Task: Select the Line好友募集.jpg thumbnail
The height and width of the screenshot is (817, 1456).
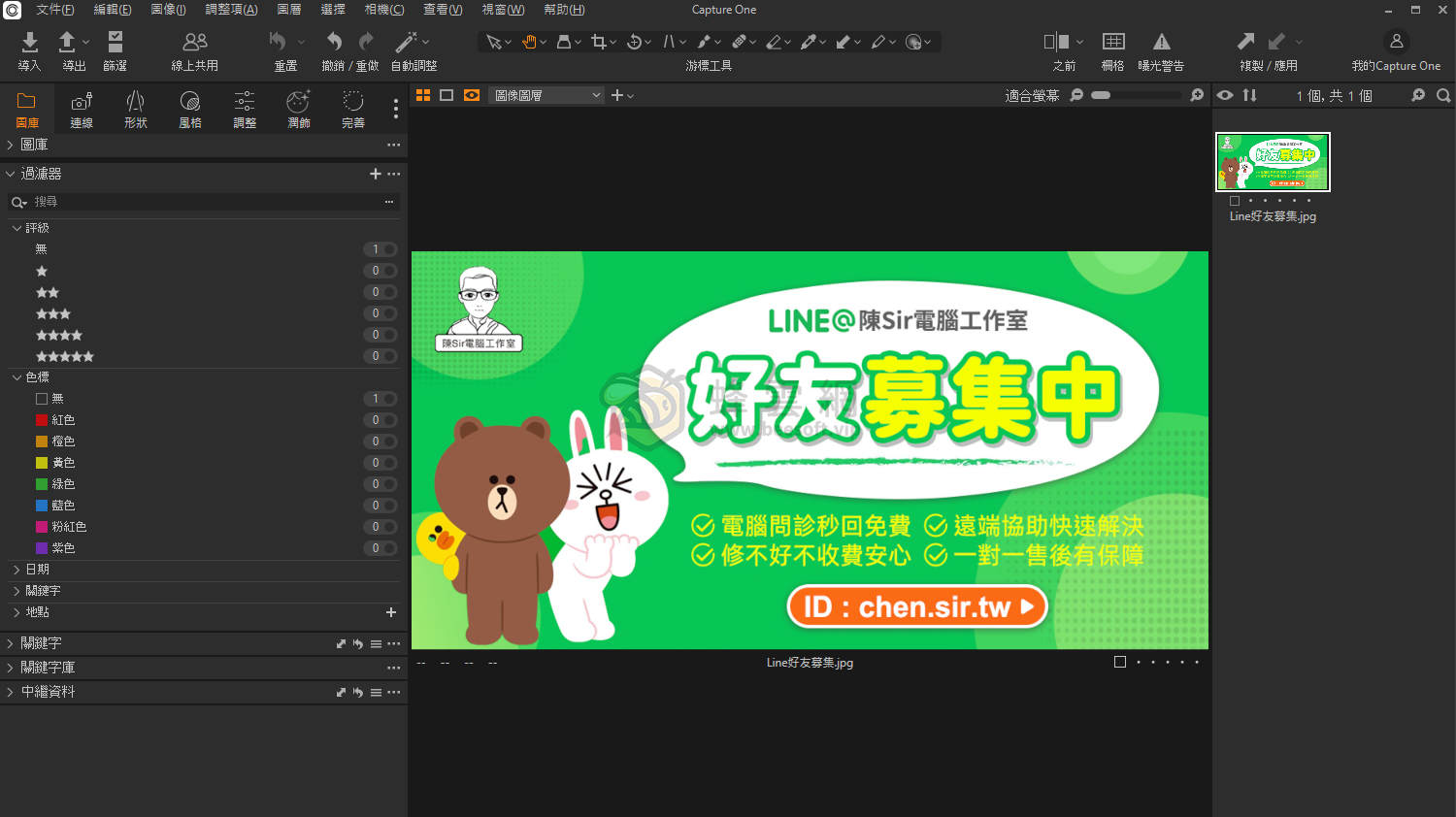Action: click(x=1273, y=162)
